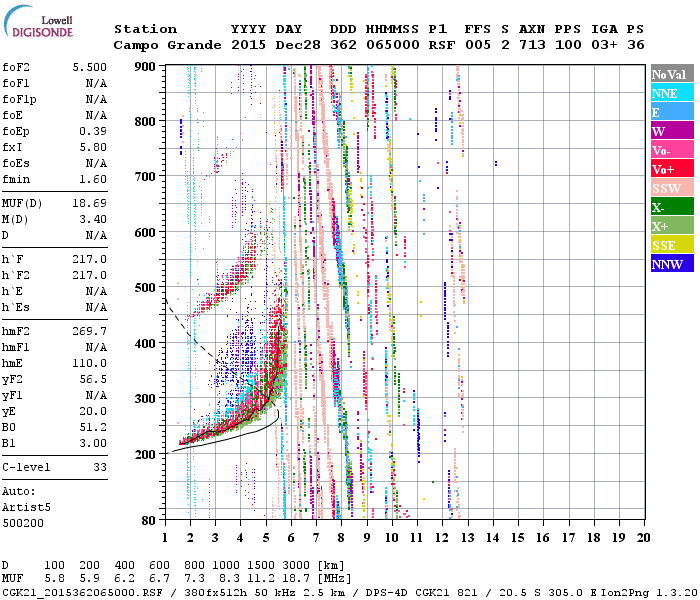Click the fxI value 5.80

pos(93,147)
